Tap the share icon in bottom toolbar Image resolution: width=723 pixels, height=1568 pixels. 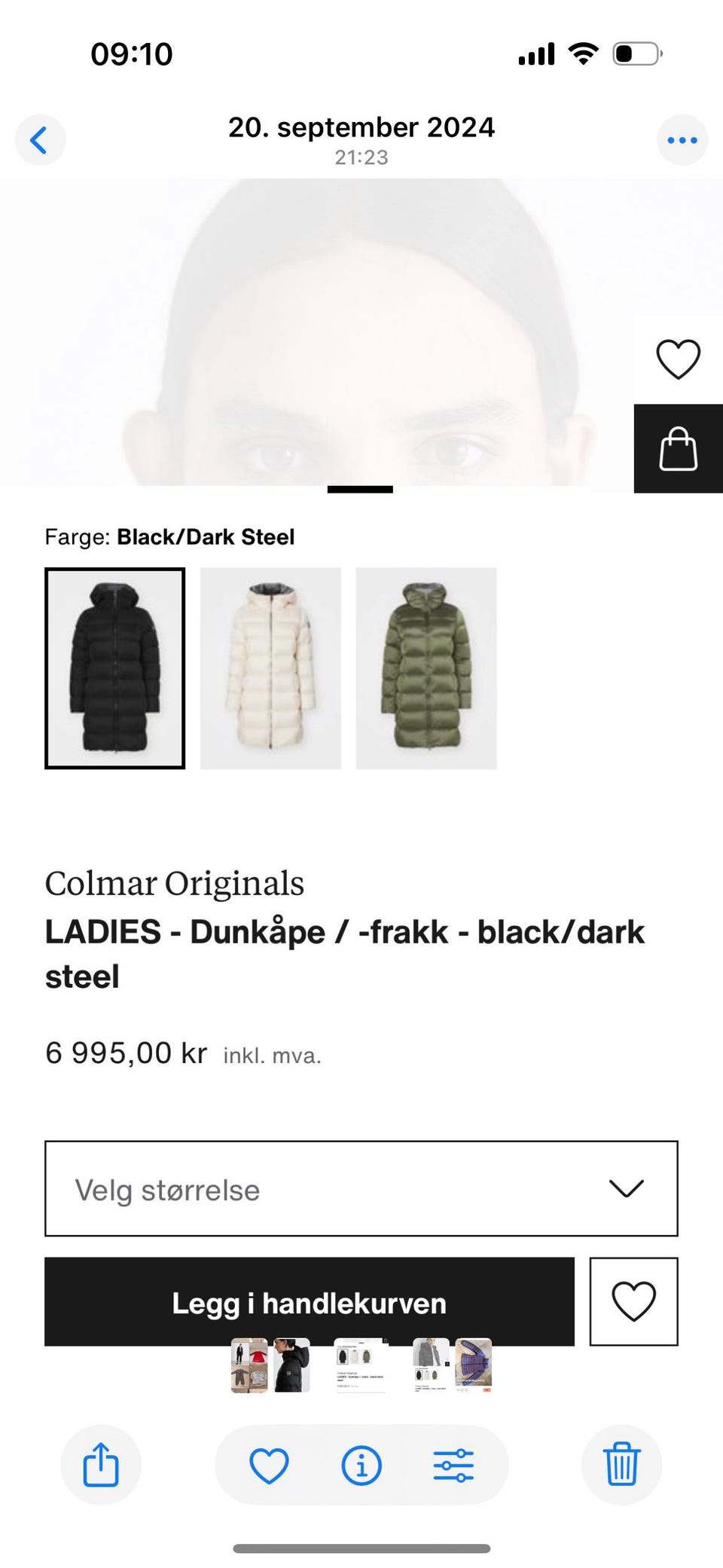pyautogui.click(x=101, y=1465)
